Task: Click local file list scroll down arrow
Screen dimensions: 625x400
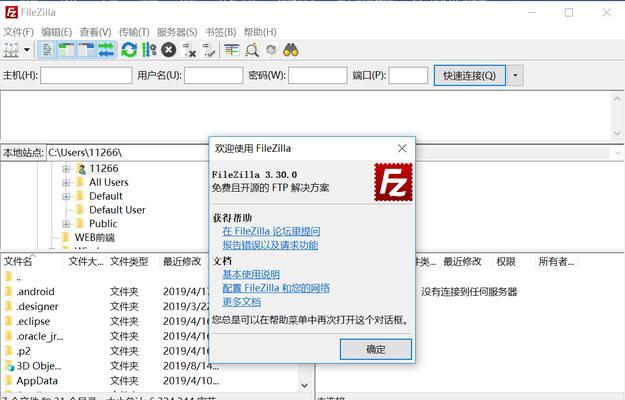Action: (305, 385)
